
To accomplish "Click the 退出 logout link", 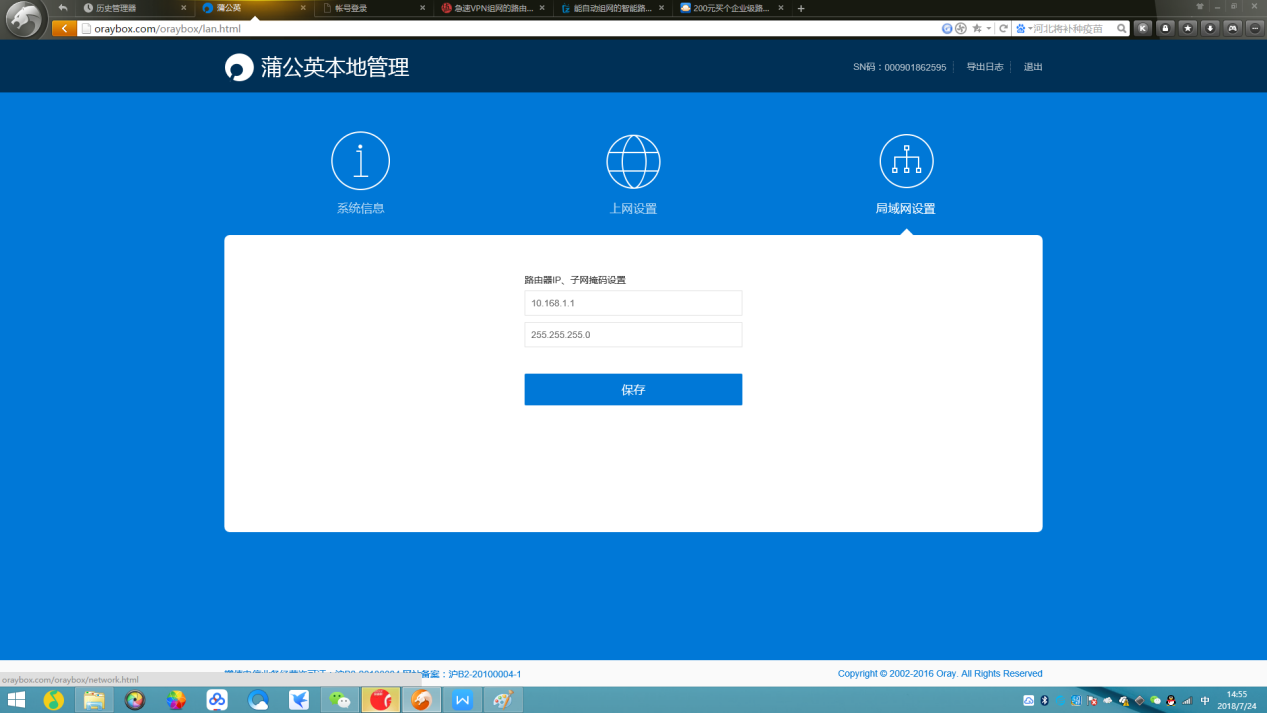I will (x=1033, y=67).
